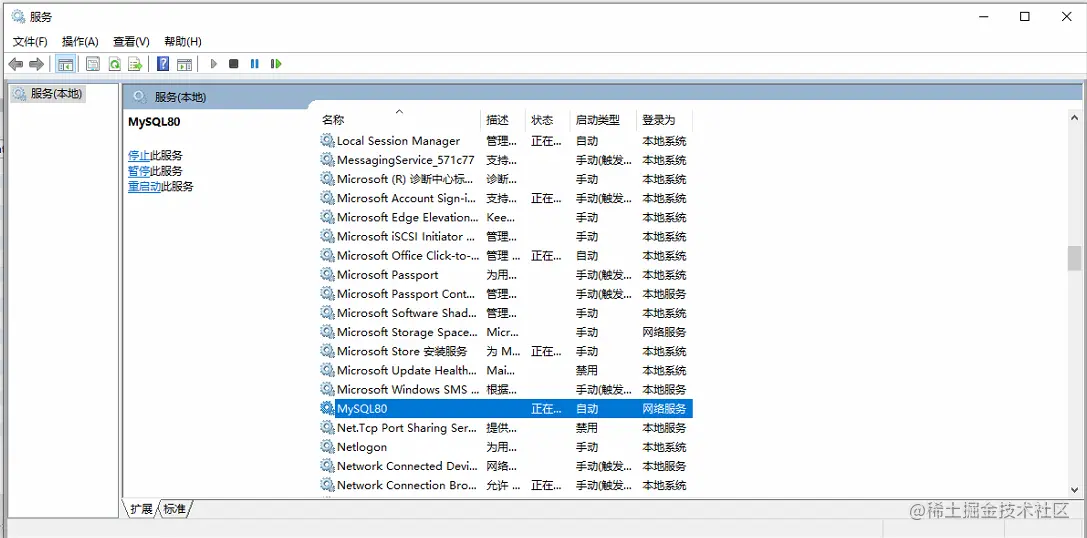Click the gear icon beside Local Session Manager
The image size is (1087, 538).
(x=327, y=141)
